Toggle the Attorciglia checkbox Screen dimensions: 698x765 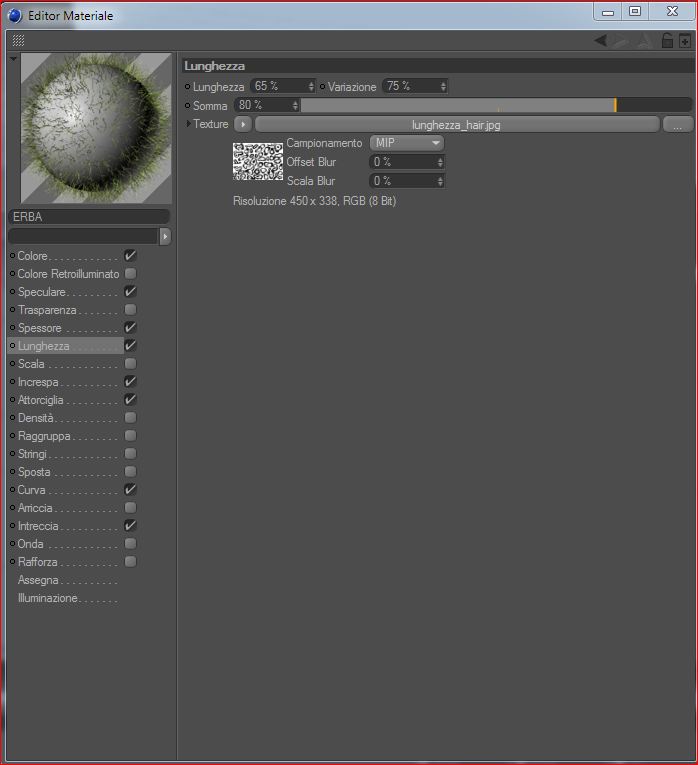(x=130, y=400)
